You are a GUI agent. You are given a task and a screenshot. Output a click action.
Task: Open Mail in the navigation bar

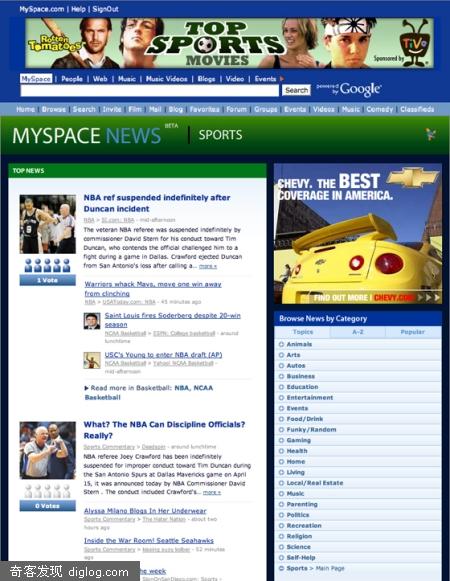[155, 109]
